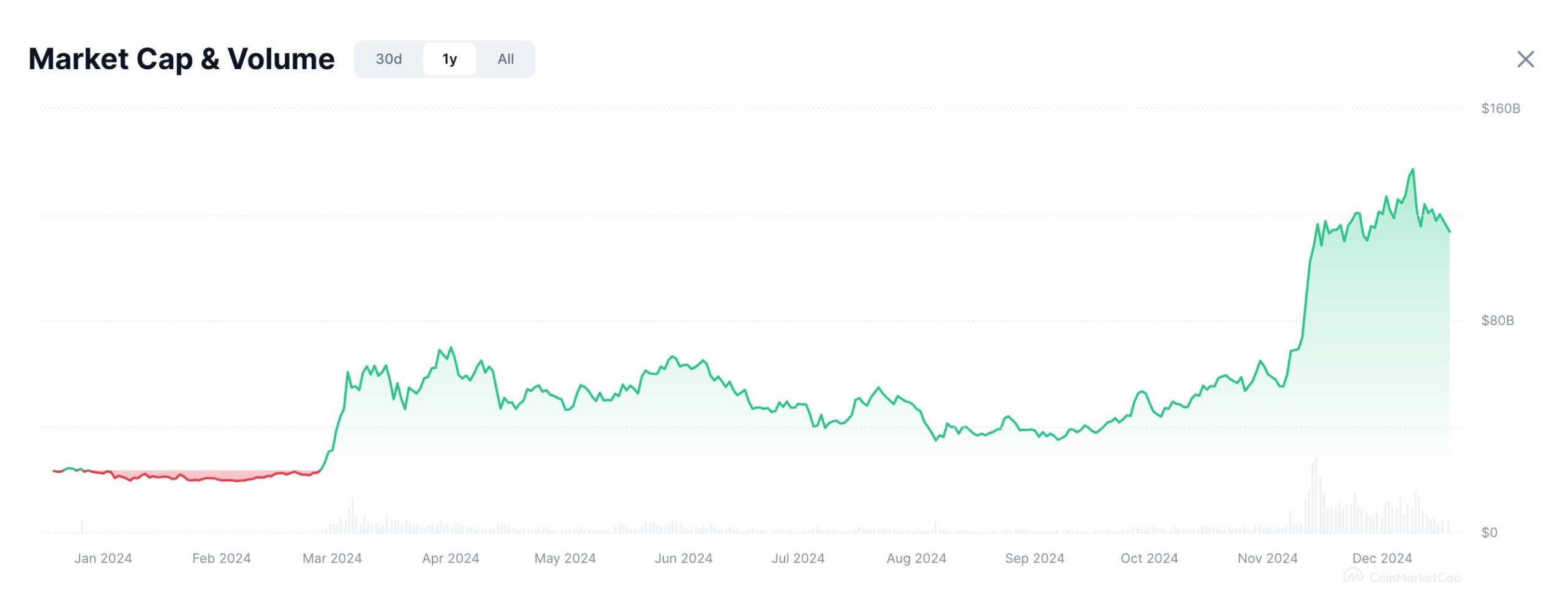Click the Sep 2024 axis label

(1035, 558)
